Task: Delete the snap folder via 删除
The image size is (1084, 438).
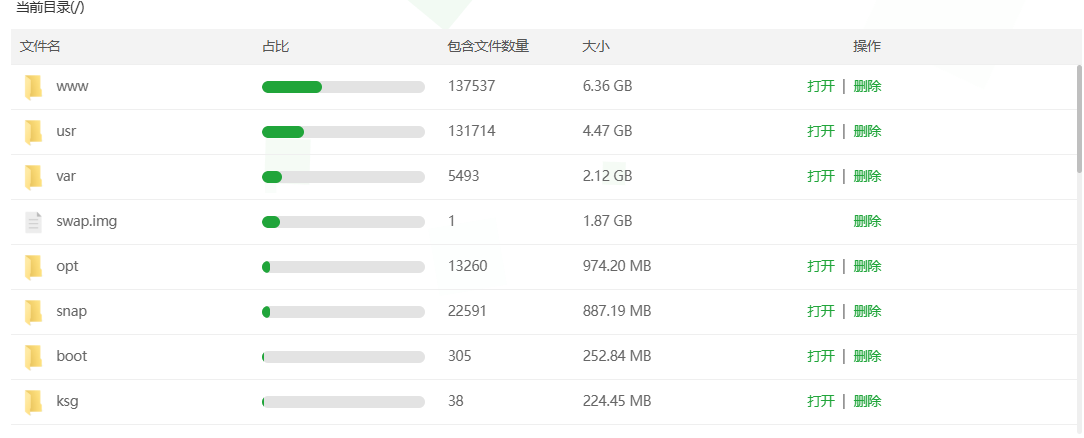Action: pyautogui.click(x=867, y=311)
